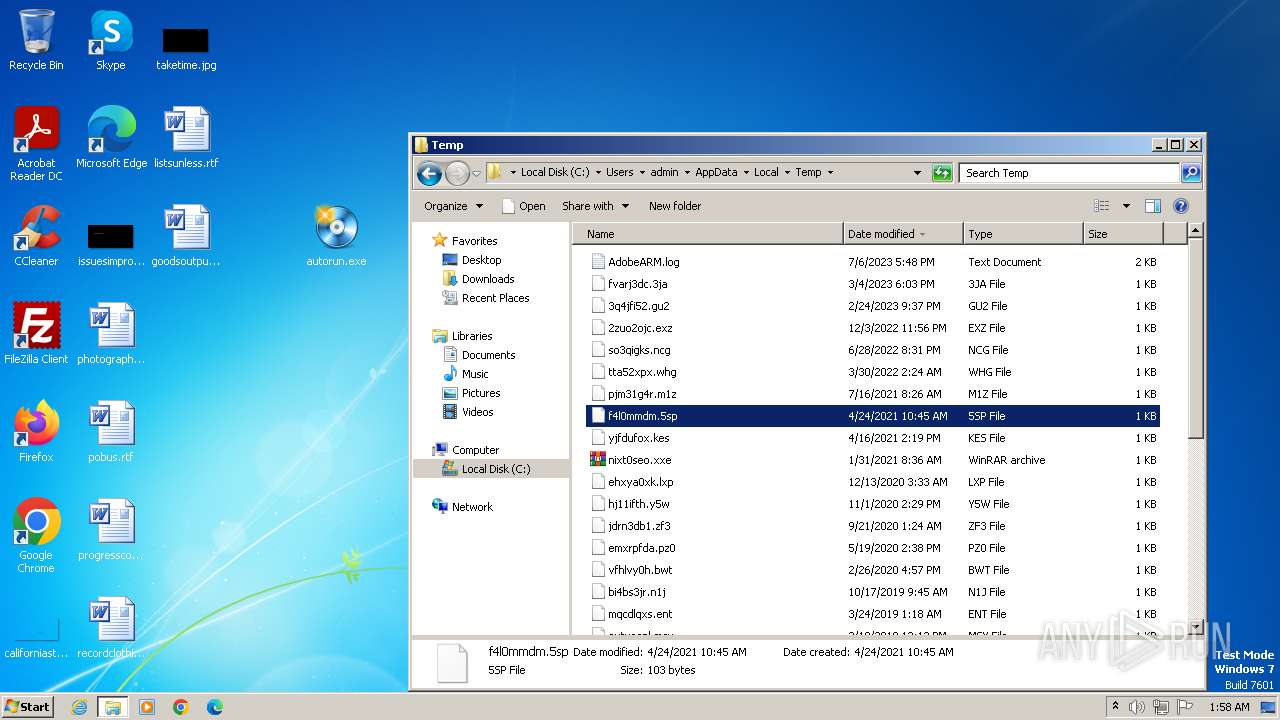
Task: Expand the Users breadcrumb arrow
Action: (642, 173)
